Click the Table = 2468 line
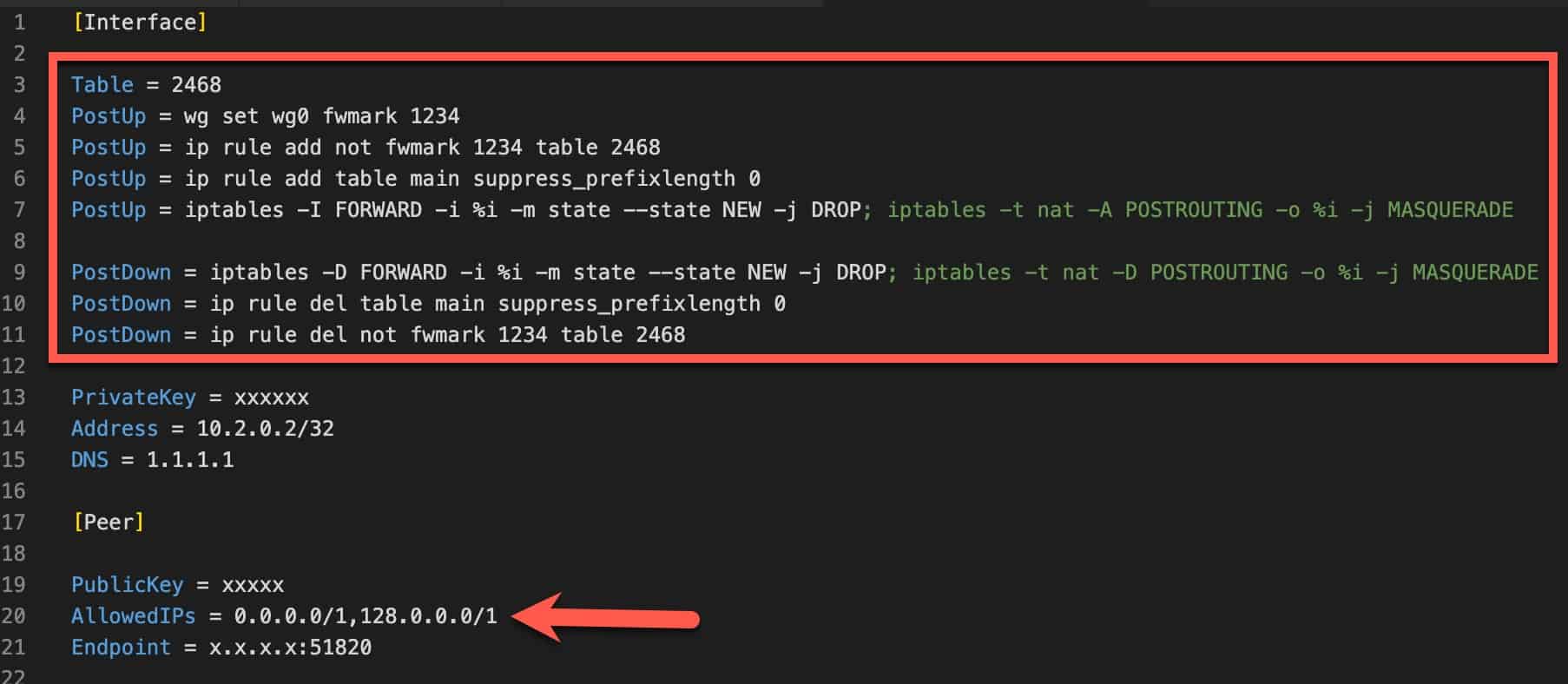Viewport: 1568px width, 684px height. [x=146, y=85]
